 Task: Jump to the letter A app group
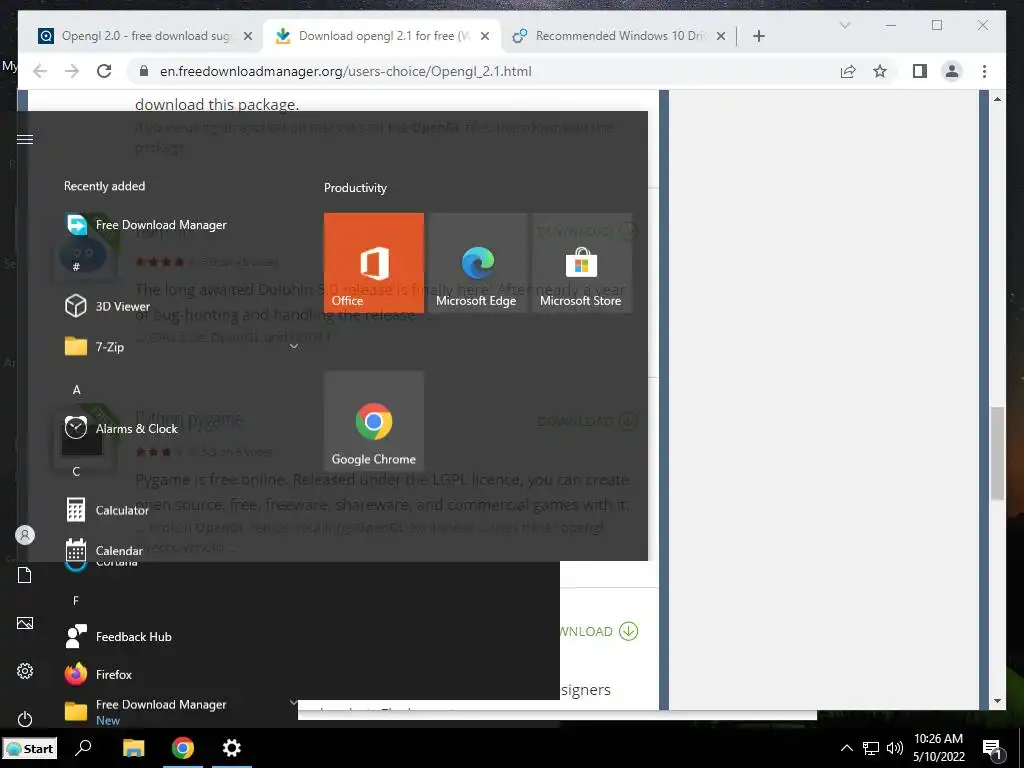[76, 390]
